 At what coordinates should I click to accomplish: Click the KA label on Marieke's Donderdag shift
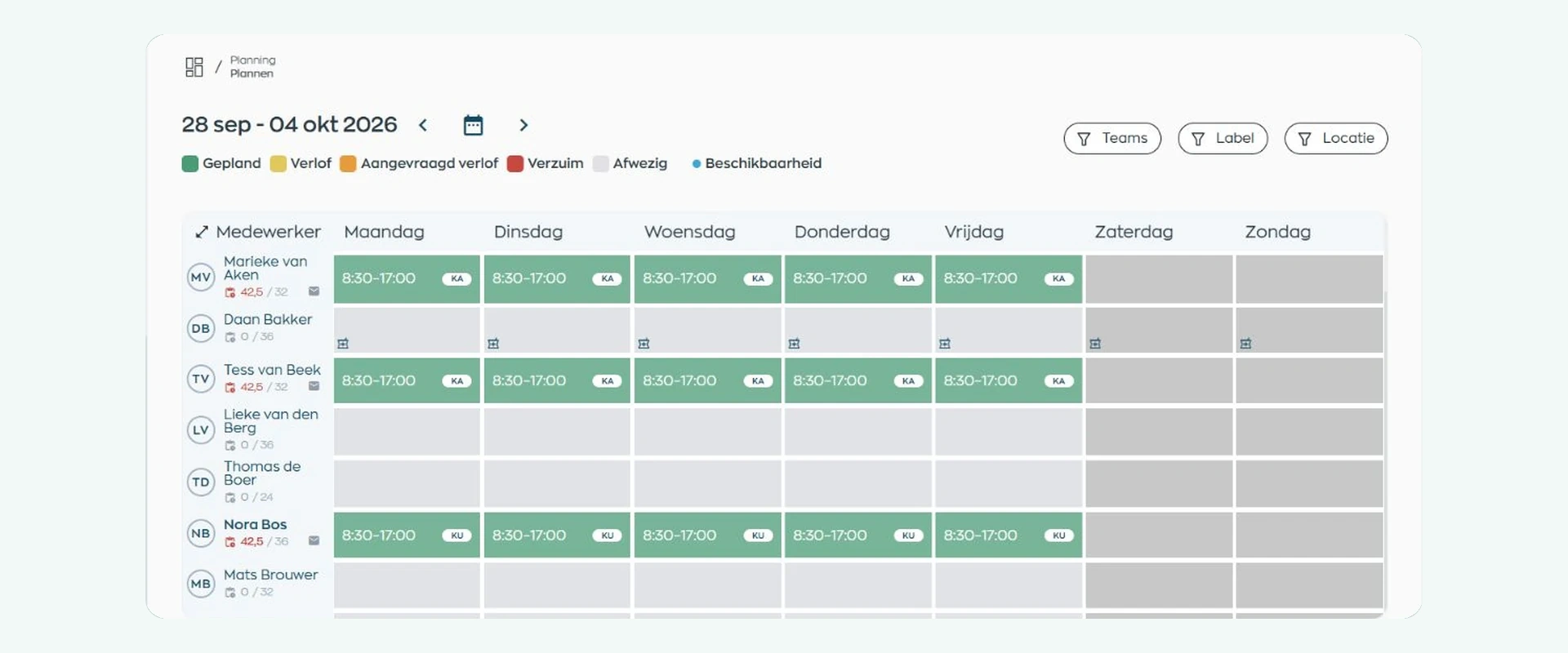coord(908,278)
